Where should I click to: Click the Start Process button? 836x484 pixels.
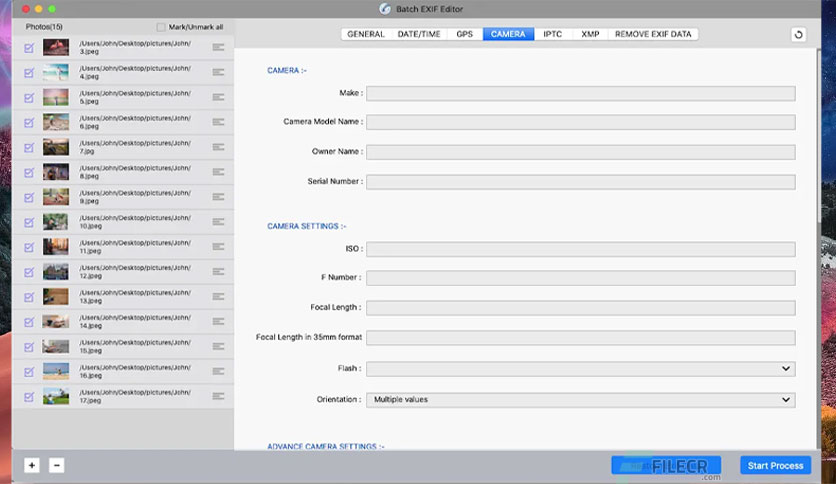pyautogui.click(x=775, y=465)
